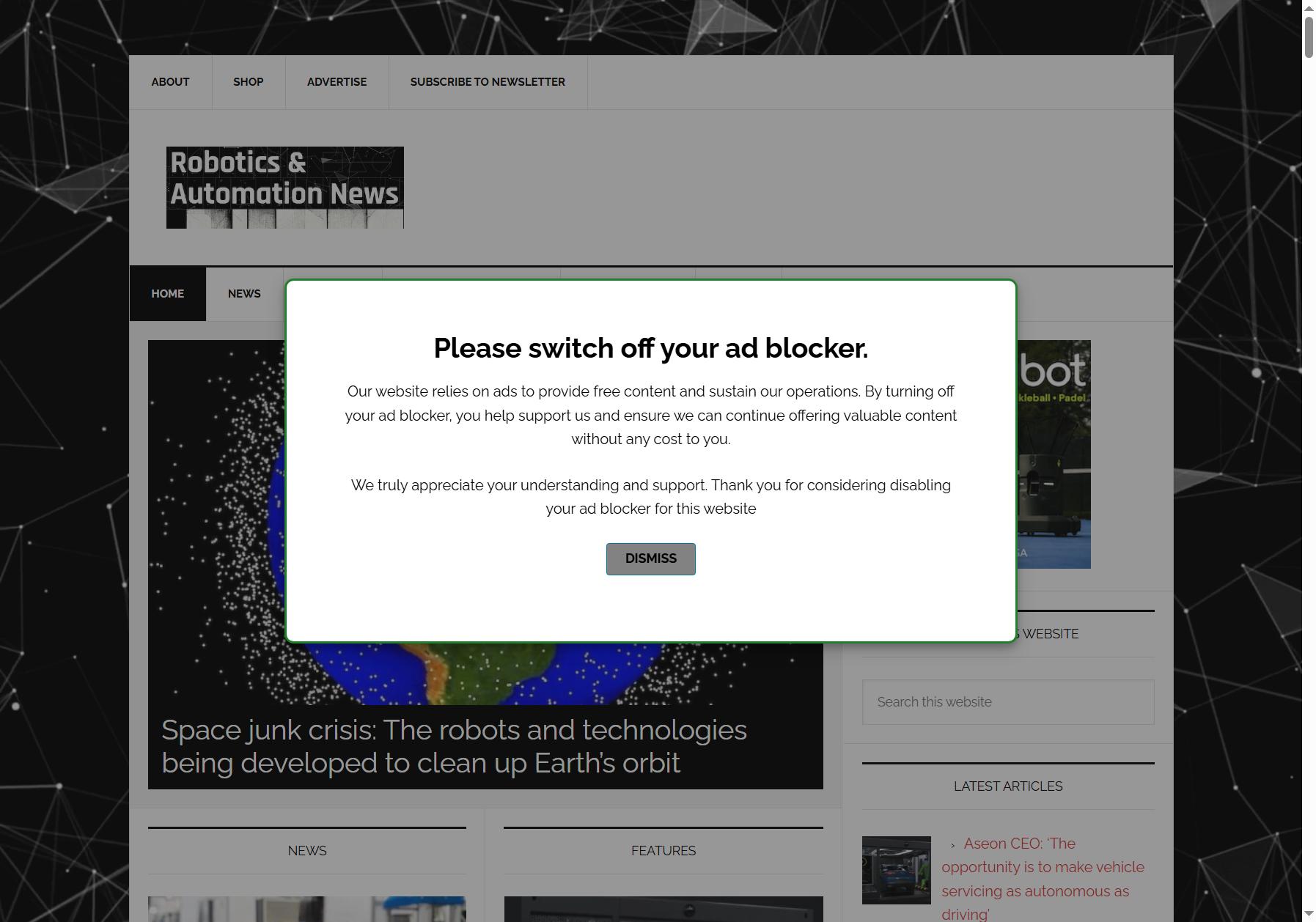
Task: Click the robot advertisement banner
Action: tap(1054, 454)
